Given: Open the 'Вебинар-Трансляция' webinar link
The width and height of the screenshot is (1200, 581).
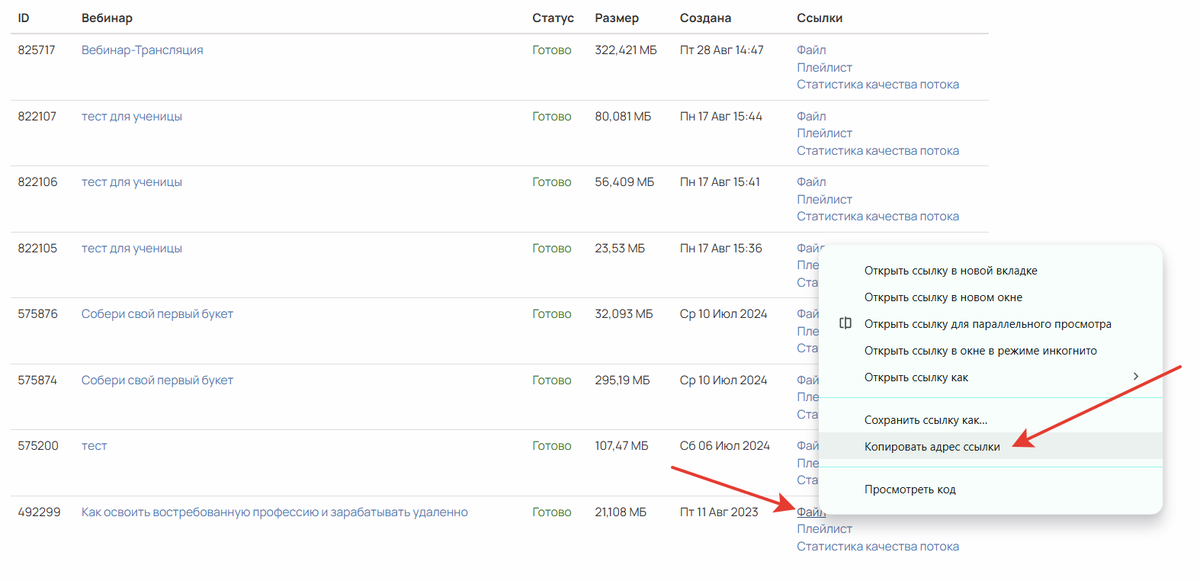Looking at the screenshot, I should pyautogui.click(x=142, y=50).
